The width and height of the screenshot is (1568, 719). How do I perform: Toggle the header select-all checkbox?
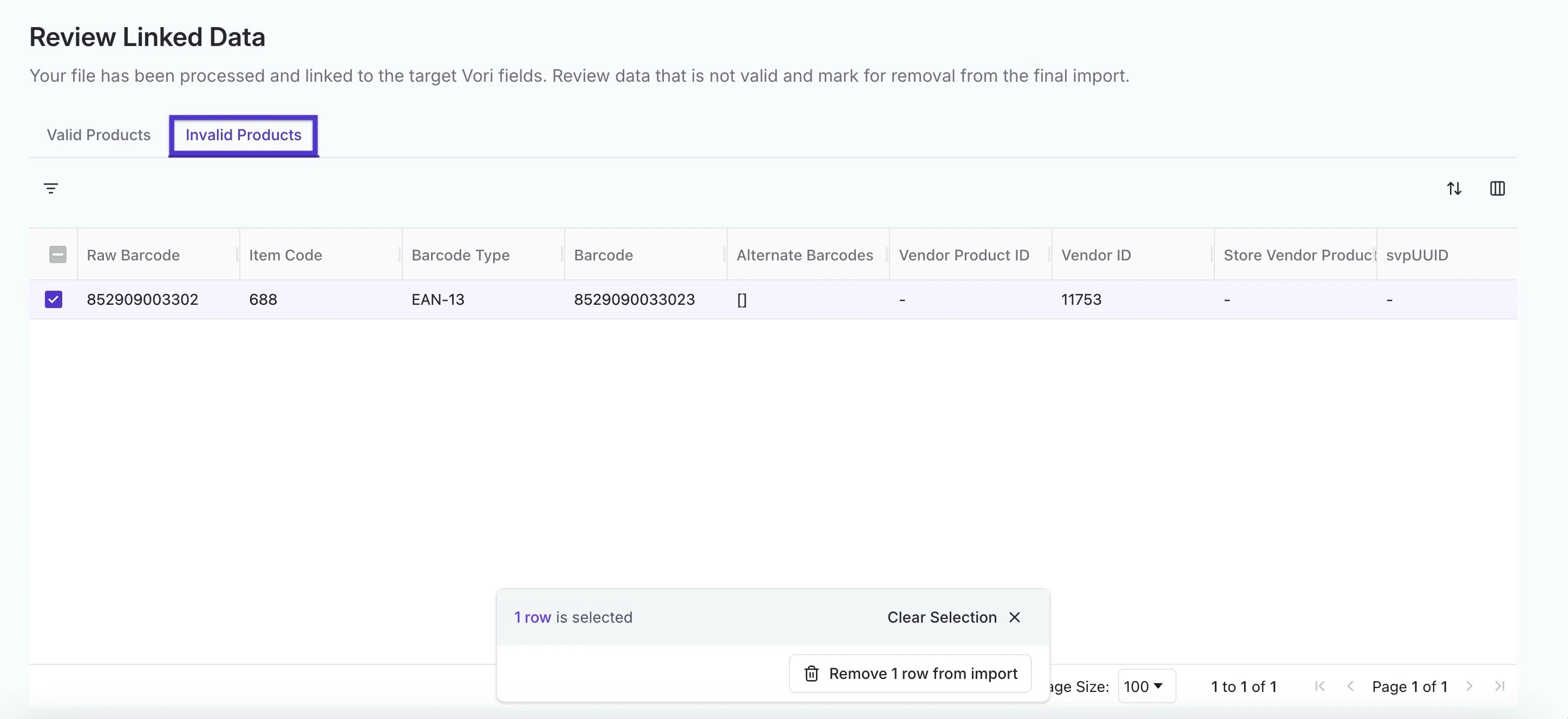click(x=58, y=254)
